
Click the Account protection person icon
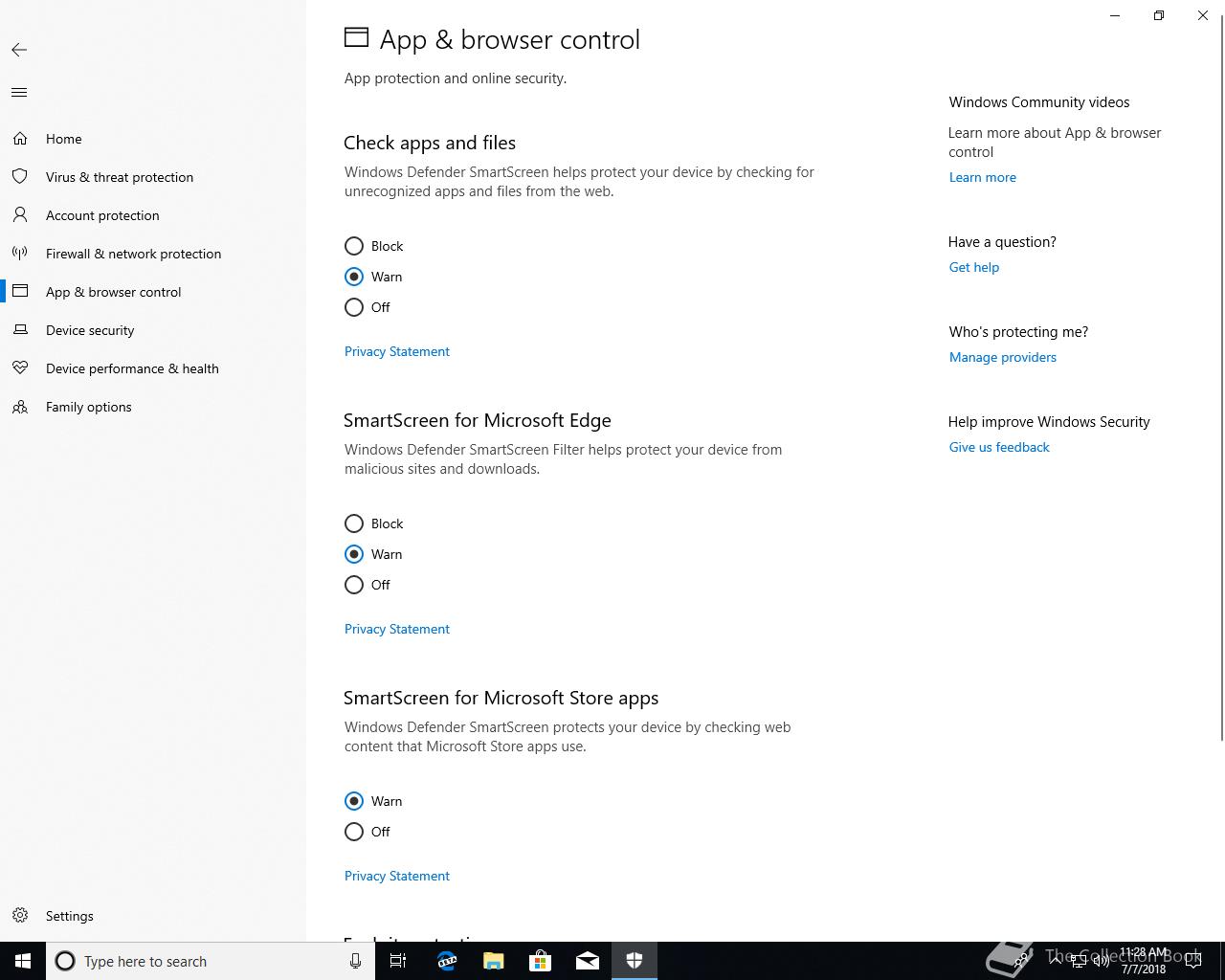[20, 215]
